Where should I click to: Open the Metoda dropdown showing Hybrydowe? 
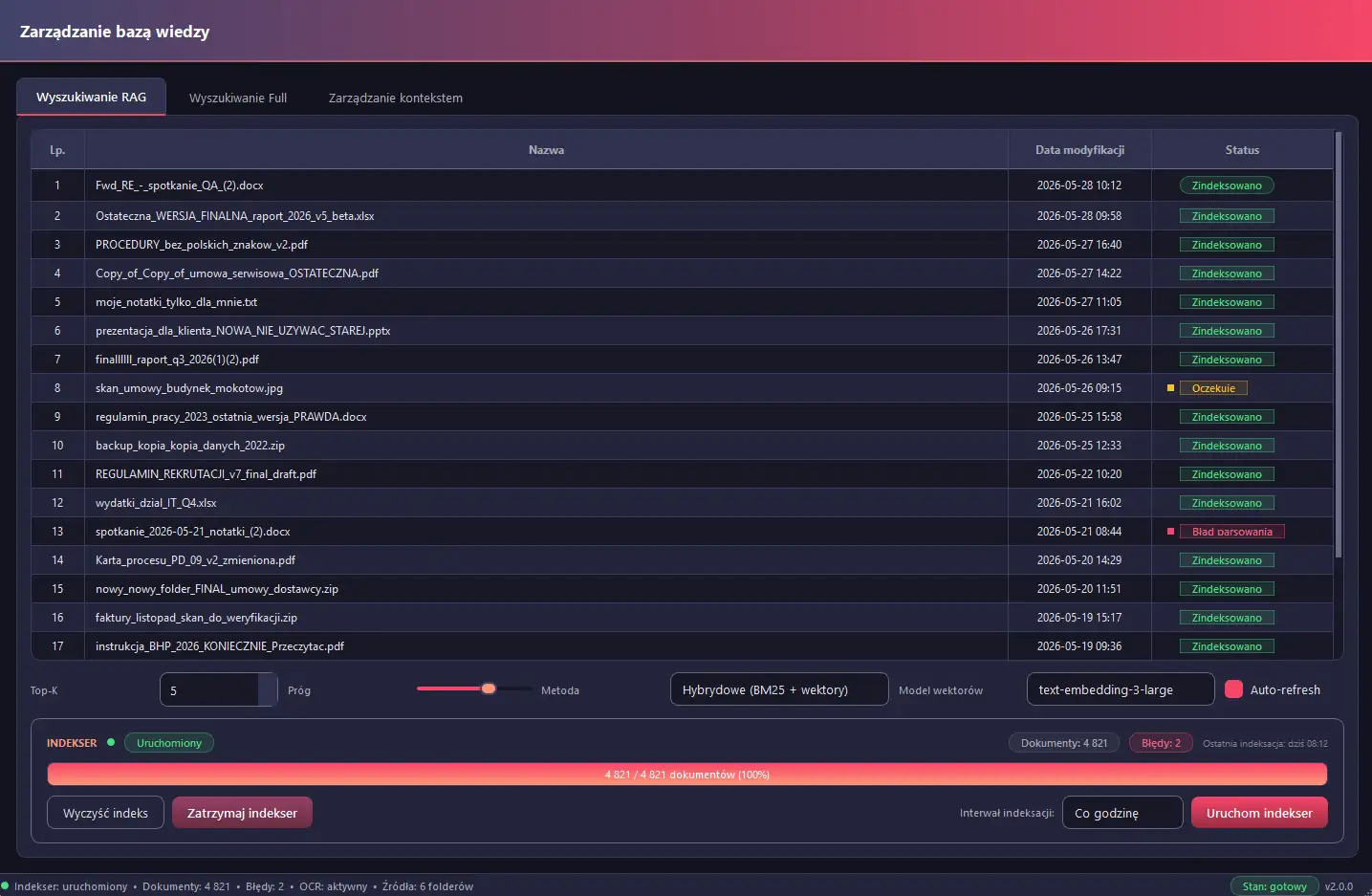click(779, 689)
